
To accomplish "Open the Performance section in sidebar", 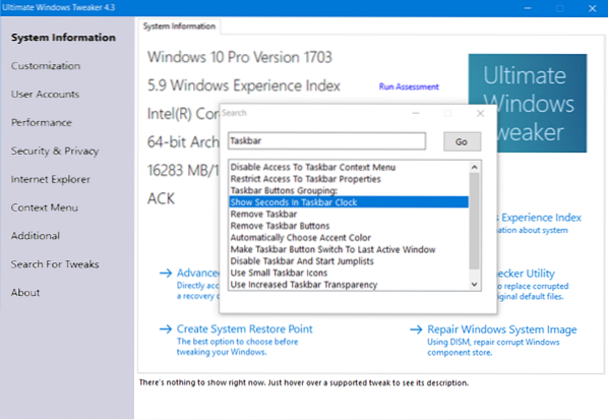I will tap(41, 122).
